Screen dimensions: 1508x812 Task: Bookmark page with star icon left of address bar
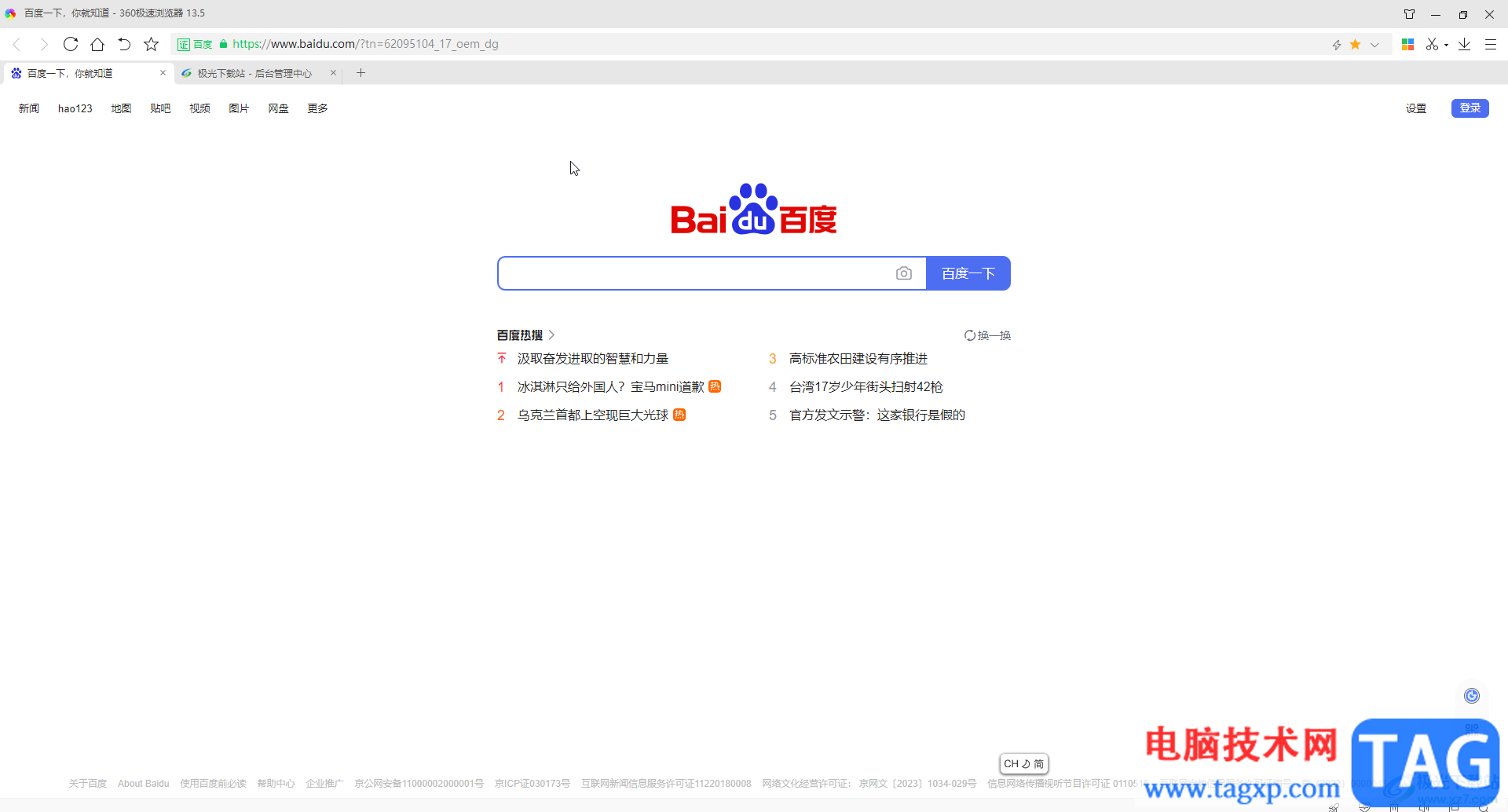pos(152,44)
